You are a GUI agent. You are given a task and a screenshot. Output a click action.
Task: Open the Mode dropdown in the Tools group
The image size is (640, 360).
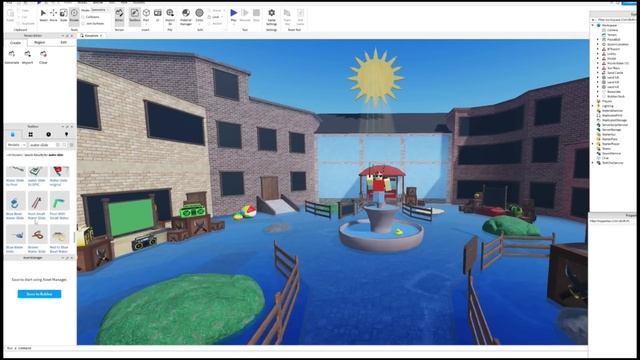point(100,10)
